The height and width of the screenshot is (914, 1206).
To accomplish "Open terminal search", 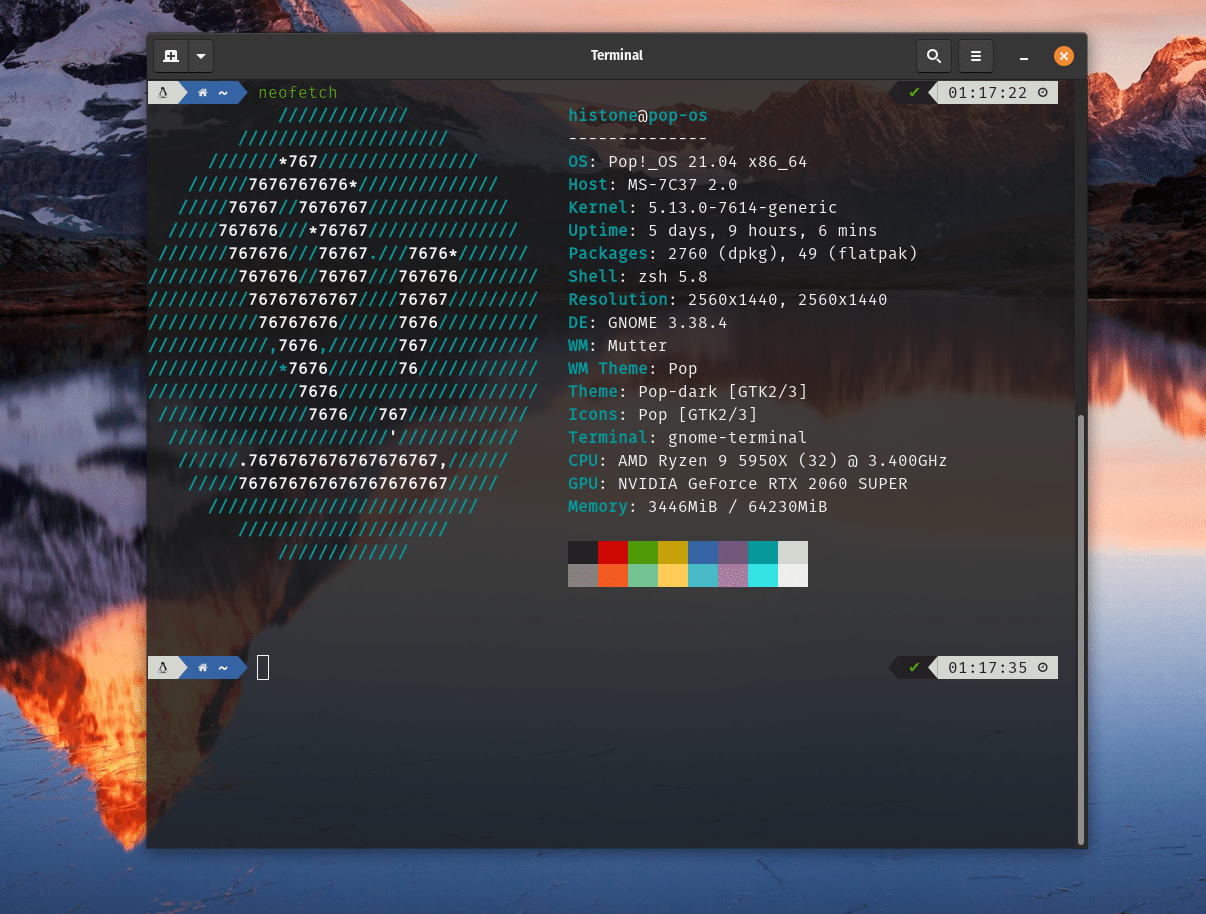I will [x=934, y=56].
